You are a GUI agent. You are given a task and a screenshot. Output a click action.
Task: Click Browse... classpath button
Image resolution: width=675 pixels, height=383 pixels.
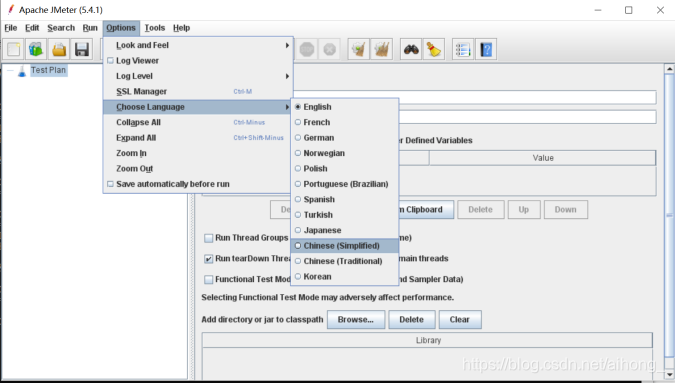click(x=356, y=320)
